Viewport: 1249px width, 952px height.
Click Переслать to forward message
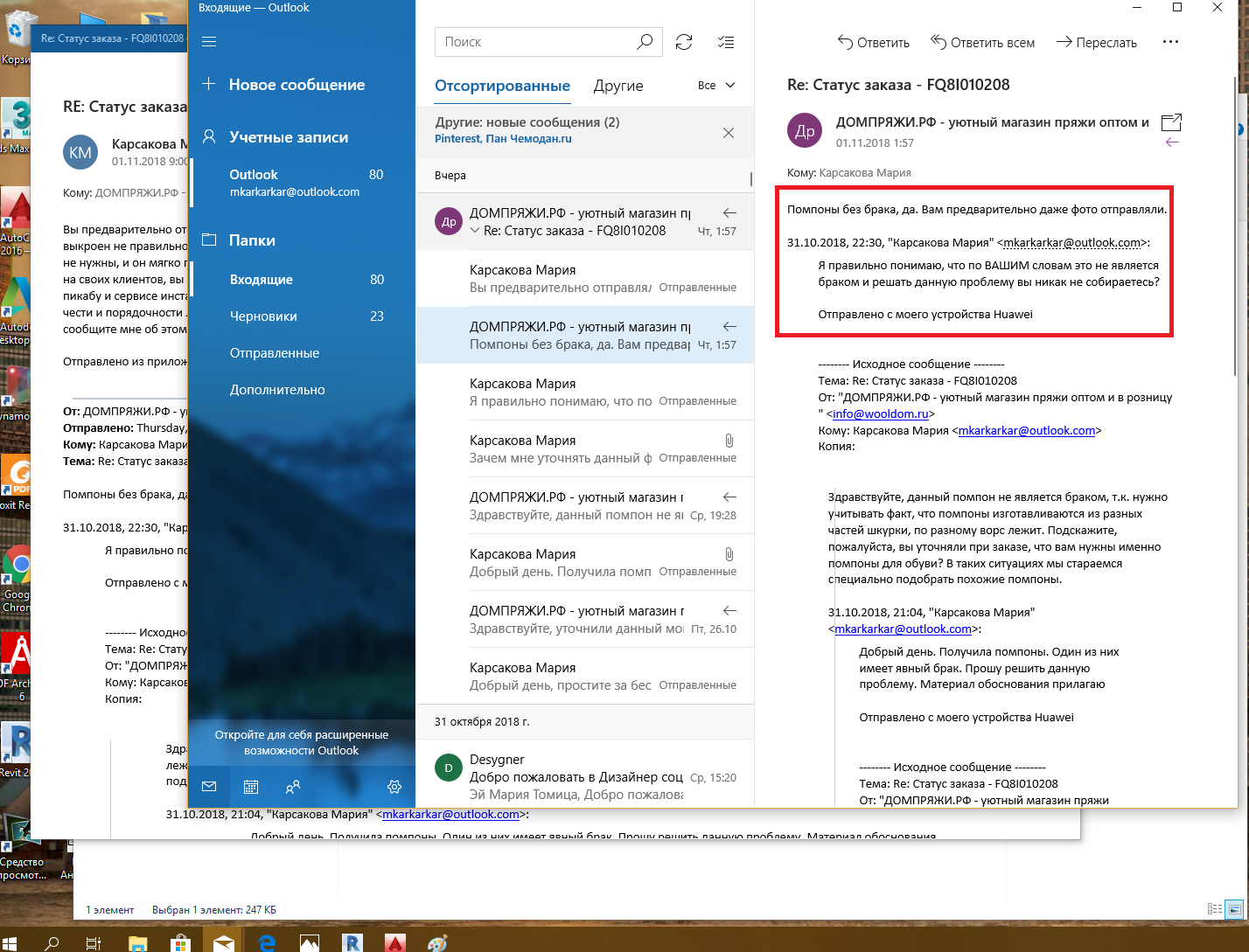coord(1097,42)
